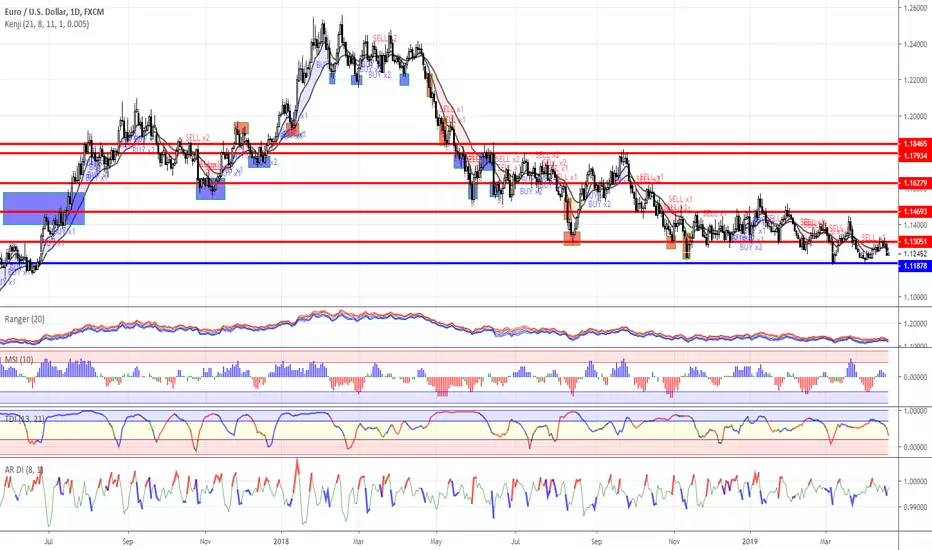Select the blue horizontal support line at 1.11878
This screenshot has width=932, height=550.
click(x=449, y=263)
